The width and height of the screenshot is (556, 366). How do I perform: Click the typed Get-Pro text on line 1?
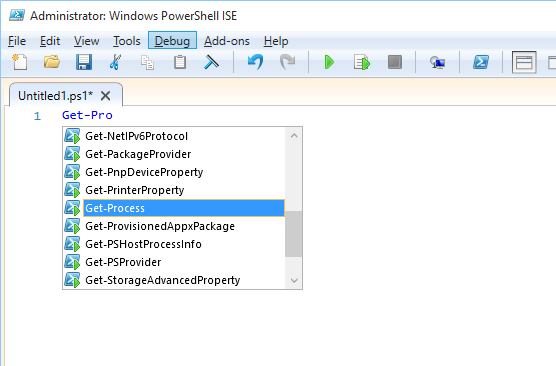[87, 115]
